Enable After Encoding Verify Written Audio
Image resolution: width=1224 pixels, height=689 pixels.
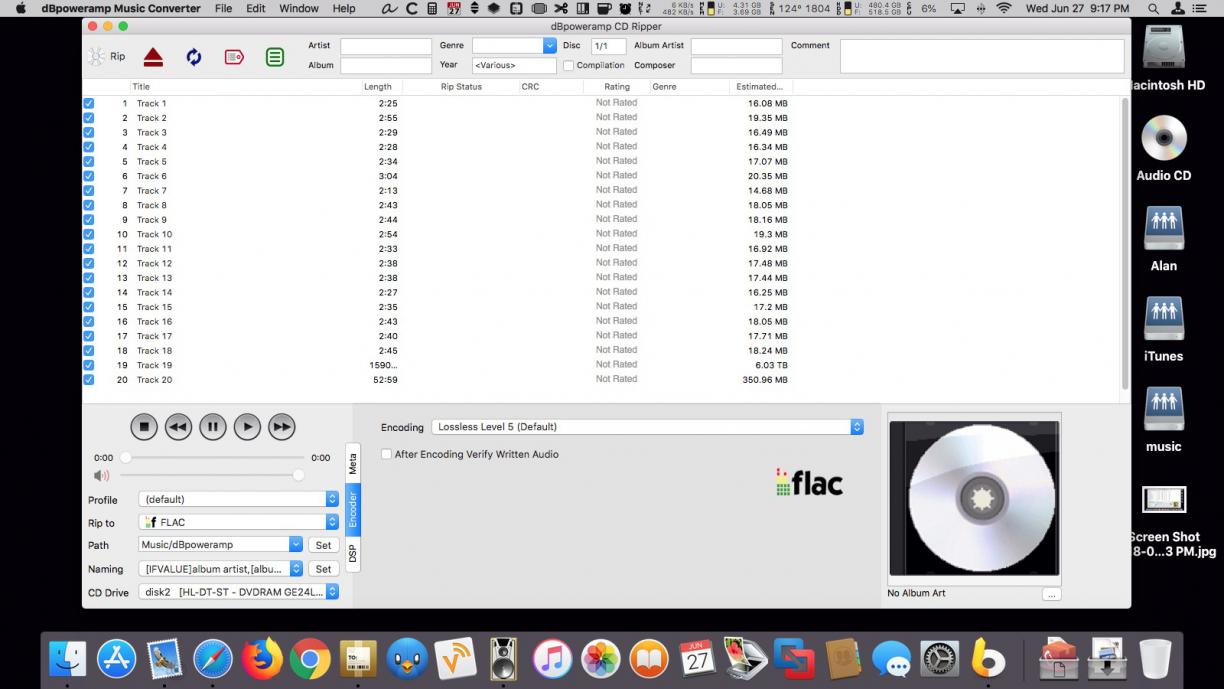tap(386, 454)
